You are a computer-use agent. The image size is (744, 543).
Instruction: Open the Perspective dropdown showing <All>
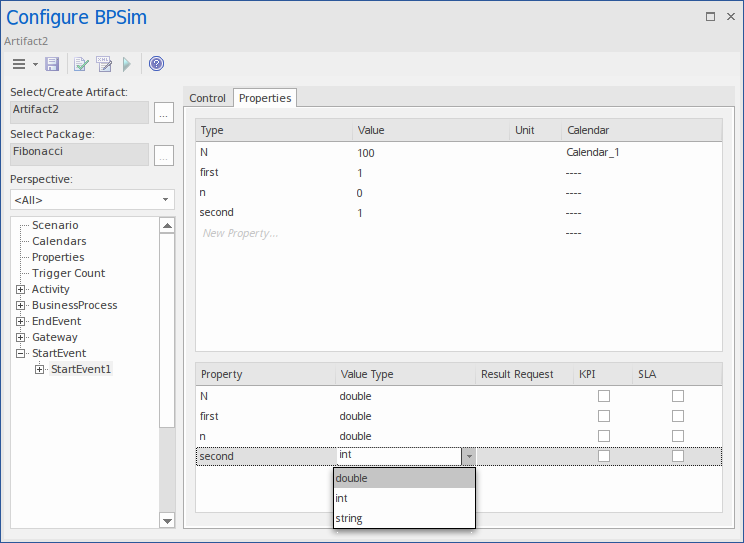pyautogui.click(x=92, y=200)
